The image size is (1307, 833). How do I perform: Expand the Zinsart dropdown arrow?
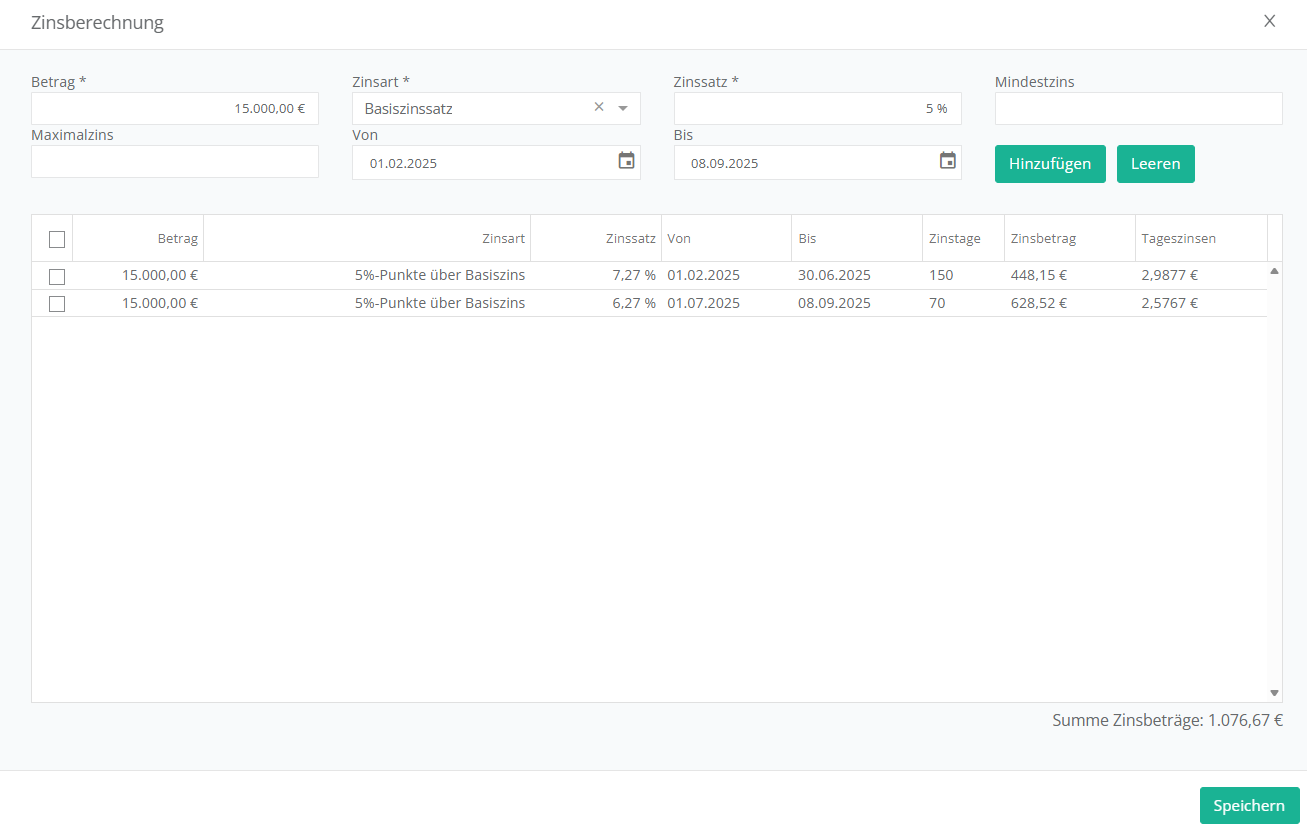[623, 108]
